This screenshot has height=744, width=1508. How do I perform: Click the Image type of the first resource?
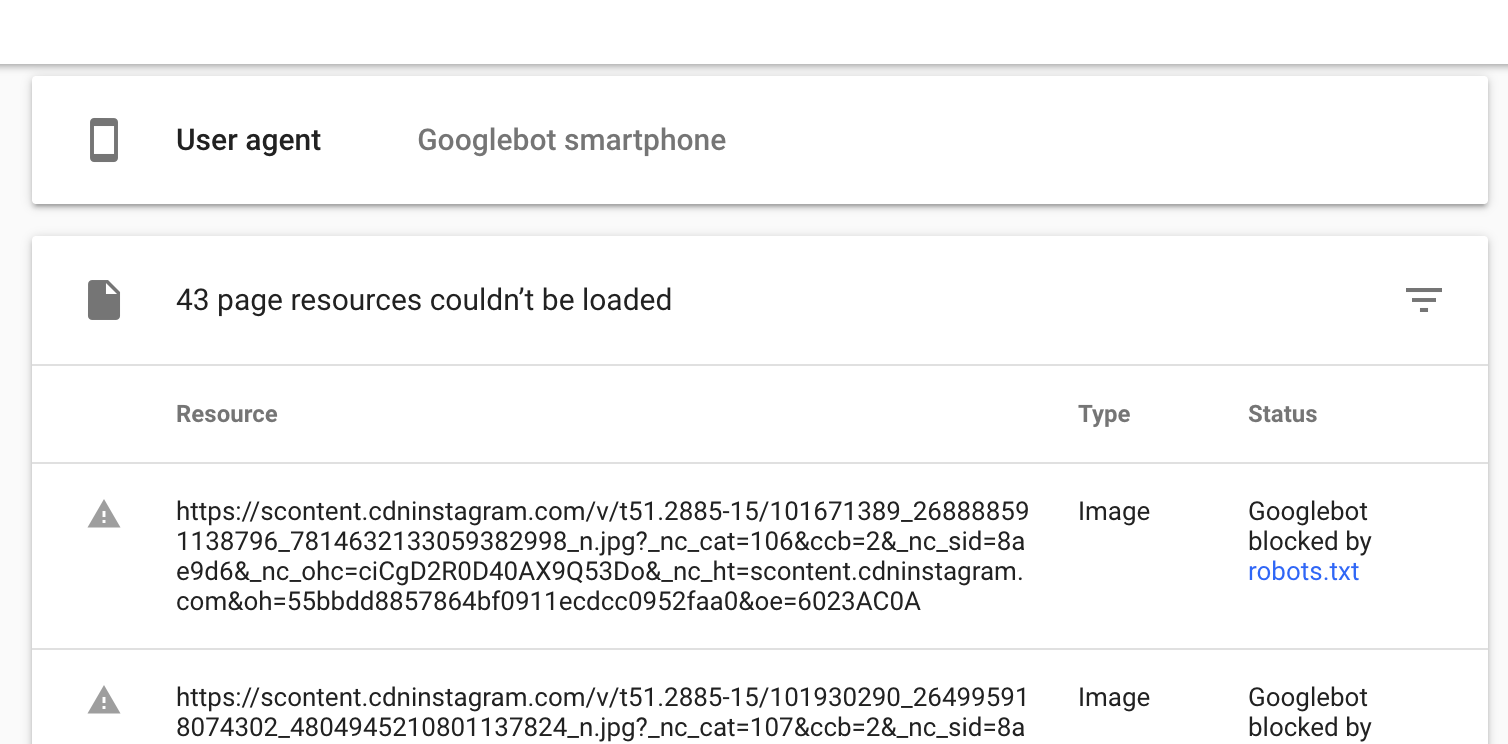click(1114, 512)
